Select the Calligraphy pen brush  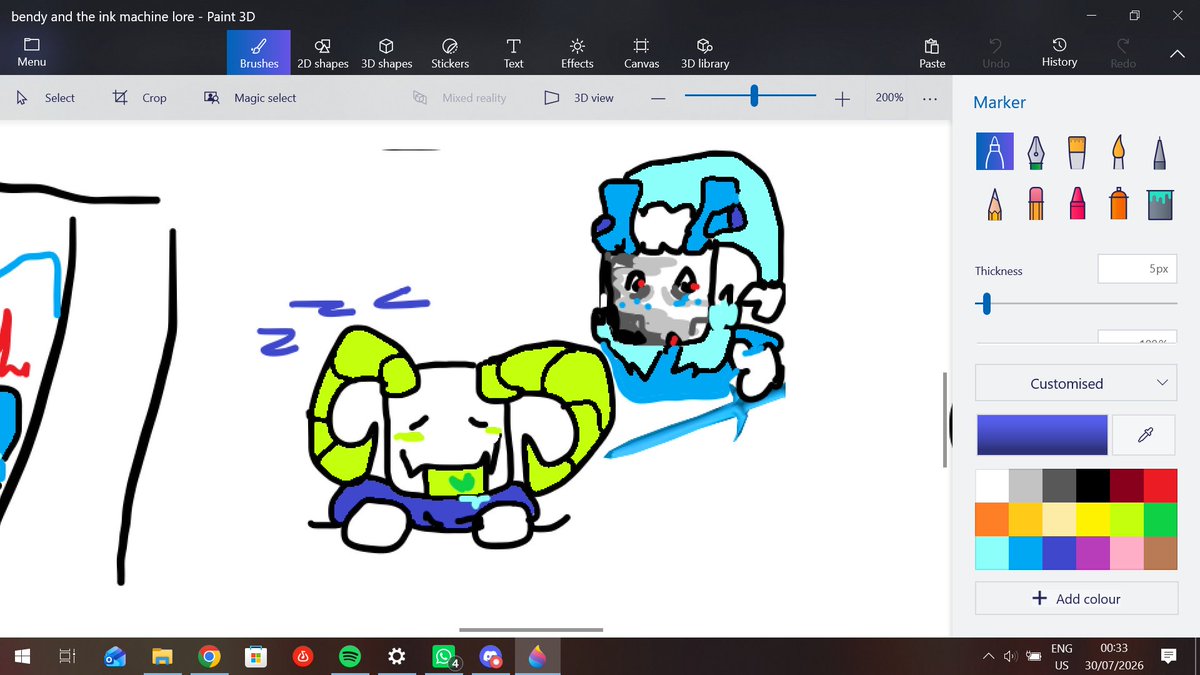pyautogui.click(x=1036, y=152)
